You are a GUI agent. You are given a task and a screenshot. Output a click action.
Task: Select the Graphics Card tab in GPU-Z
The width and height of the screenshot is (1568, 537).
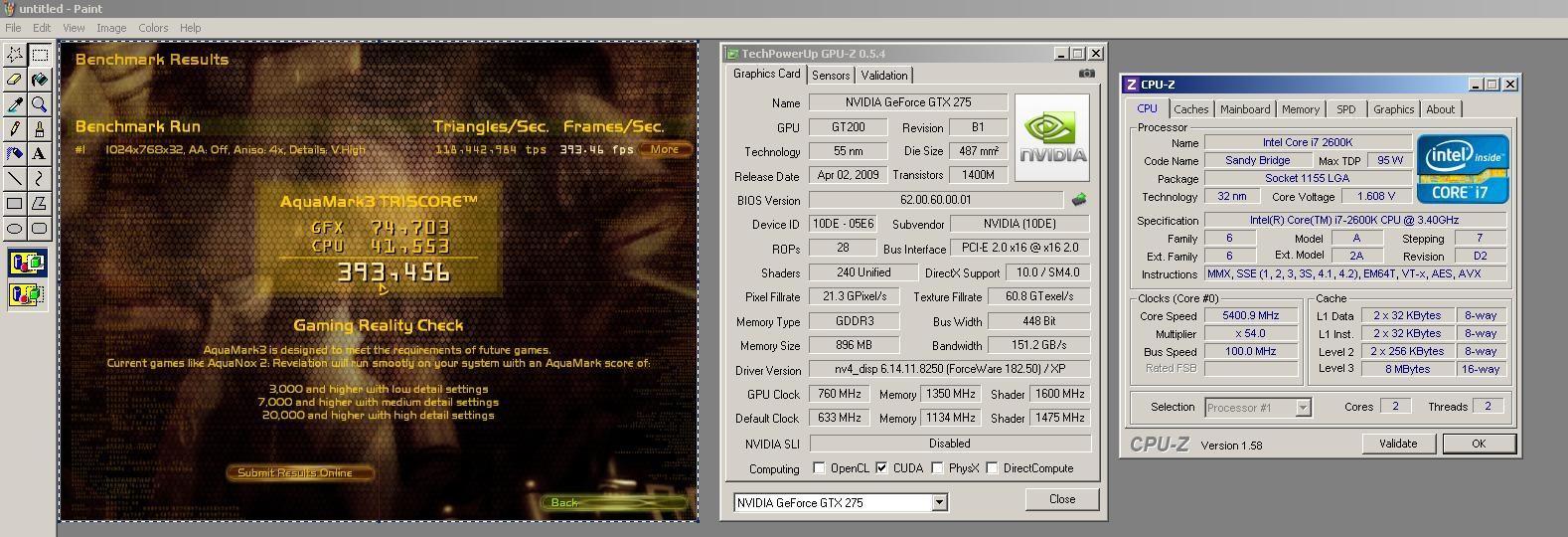pos(767,75)
